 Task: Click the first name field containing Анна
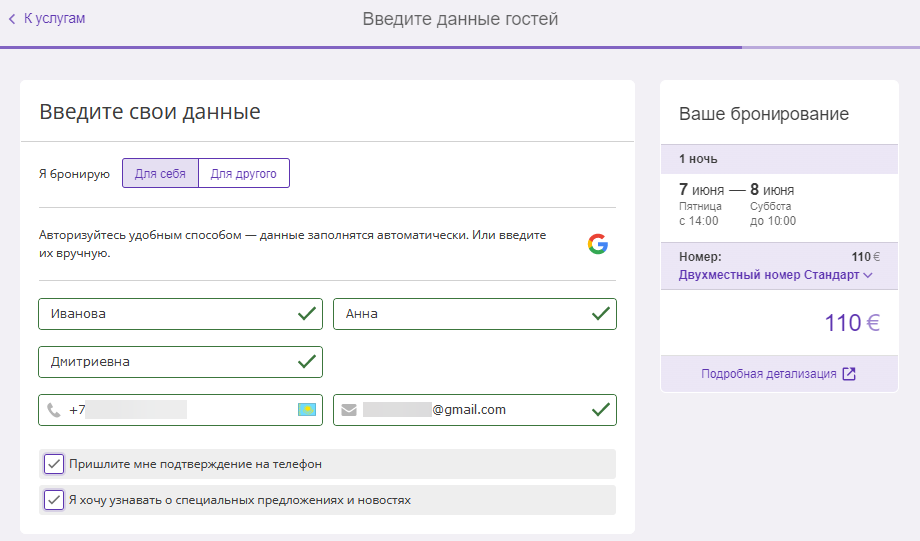pyautogui.click(x=475, y=313)
